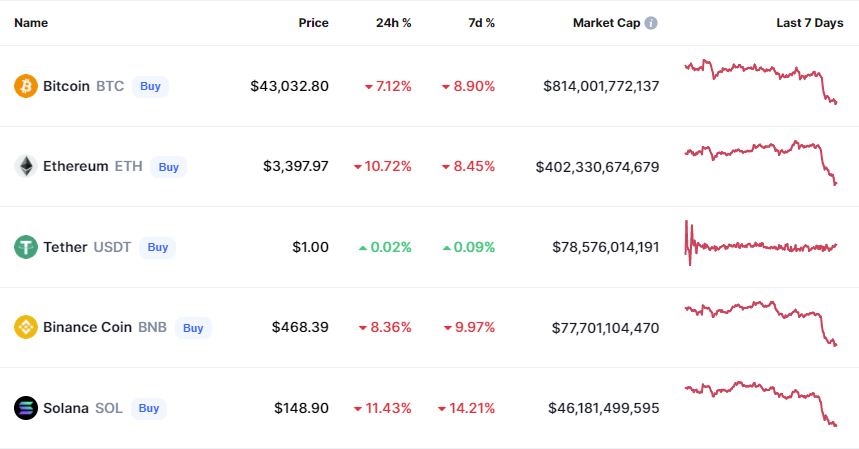Sort by the 7d % column header
Screen dimensions: 859x449
(481, 23)
